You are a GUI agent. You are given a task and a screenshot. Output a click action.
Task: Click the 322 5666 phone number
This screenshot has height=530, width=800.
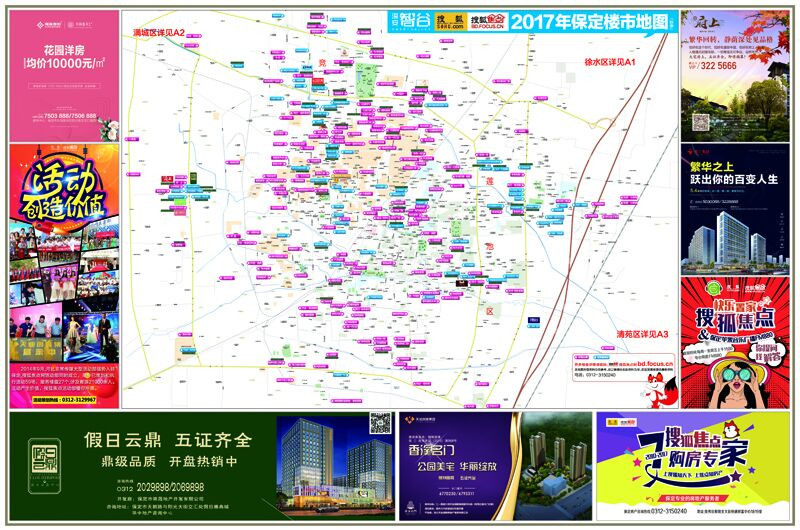(718, 66)
